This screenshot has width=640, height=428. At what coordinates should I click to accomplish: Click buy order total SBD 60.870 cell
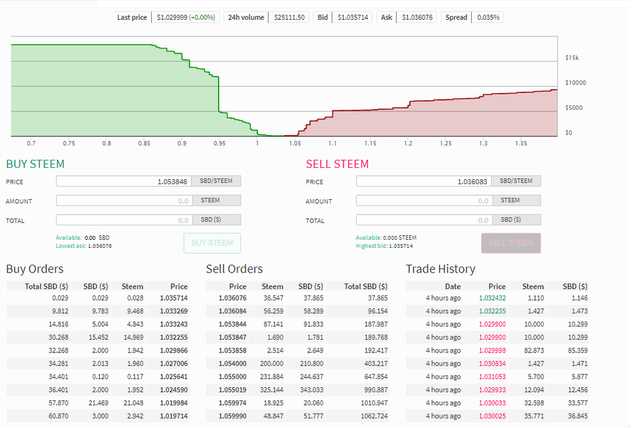point(59,416)
